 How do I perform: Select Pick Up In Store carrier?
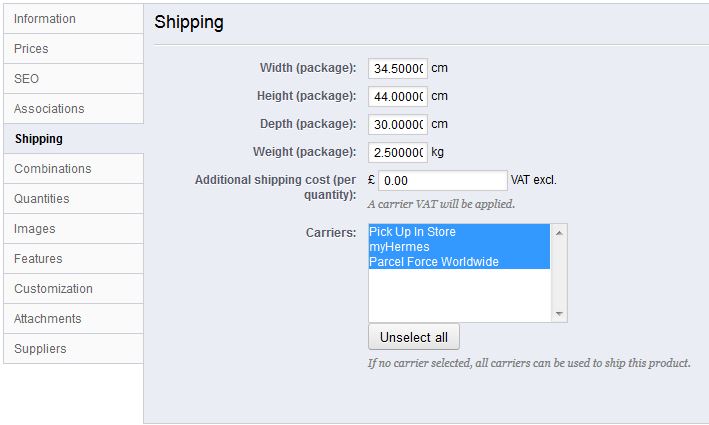pyautogui.click(x=412, y=232)
